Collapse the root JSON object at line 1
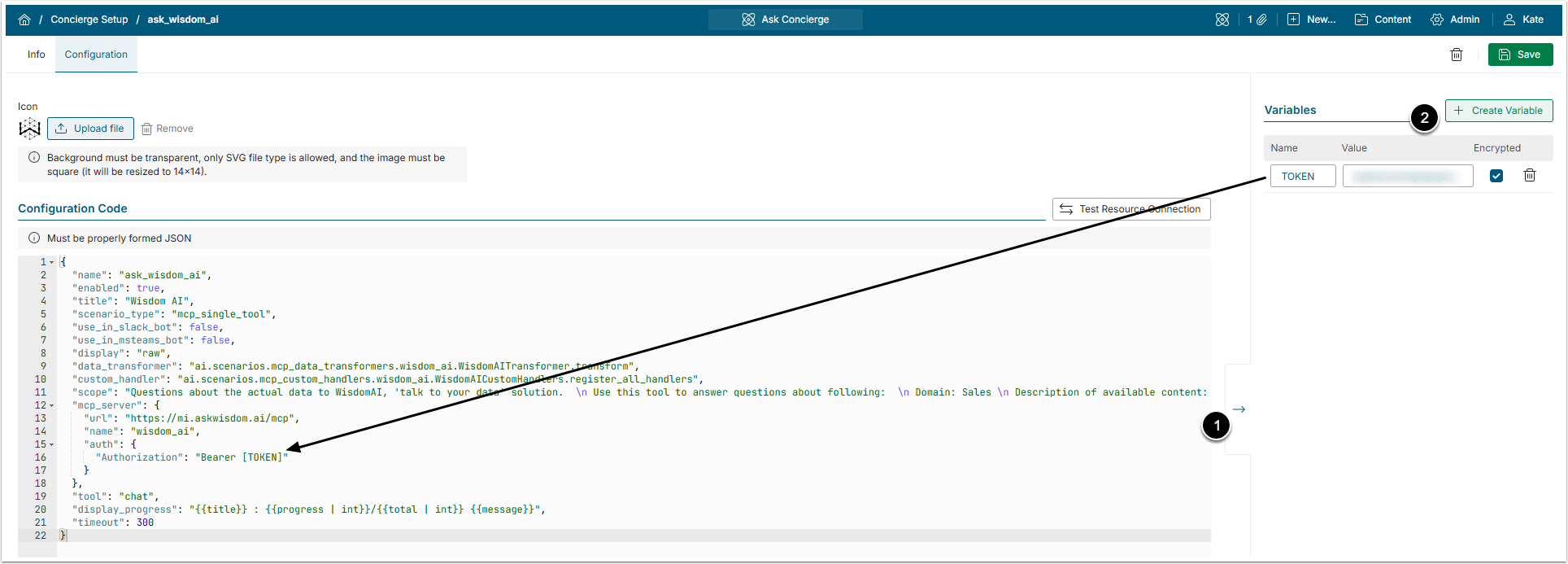The image size is (1568, 564). click(52, 262)
